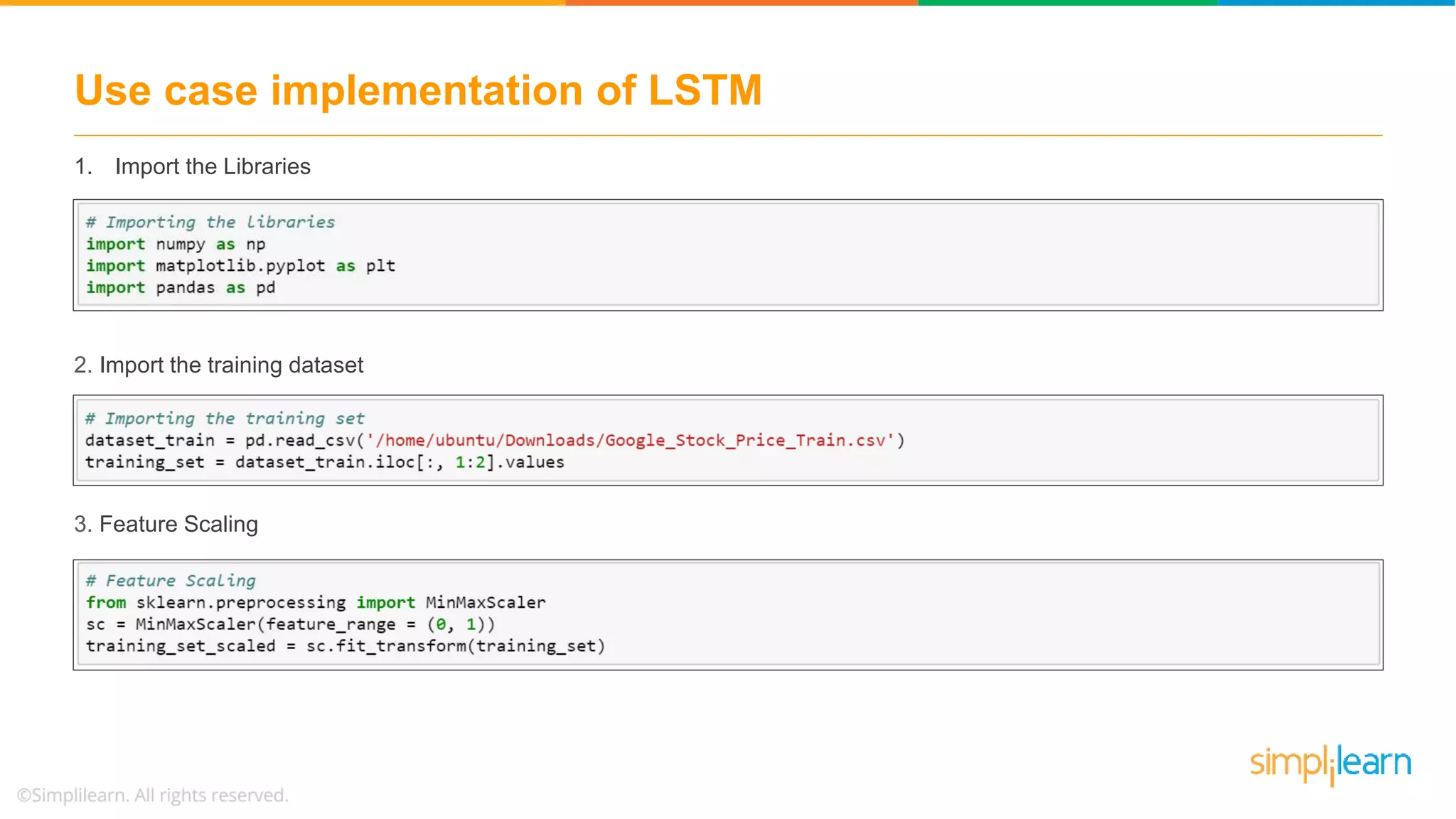This screenshot has height=819, width=1456.
Task: Click the code line 'import numpy as np'
Action: 176,245
